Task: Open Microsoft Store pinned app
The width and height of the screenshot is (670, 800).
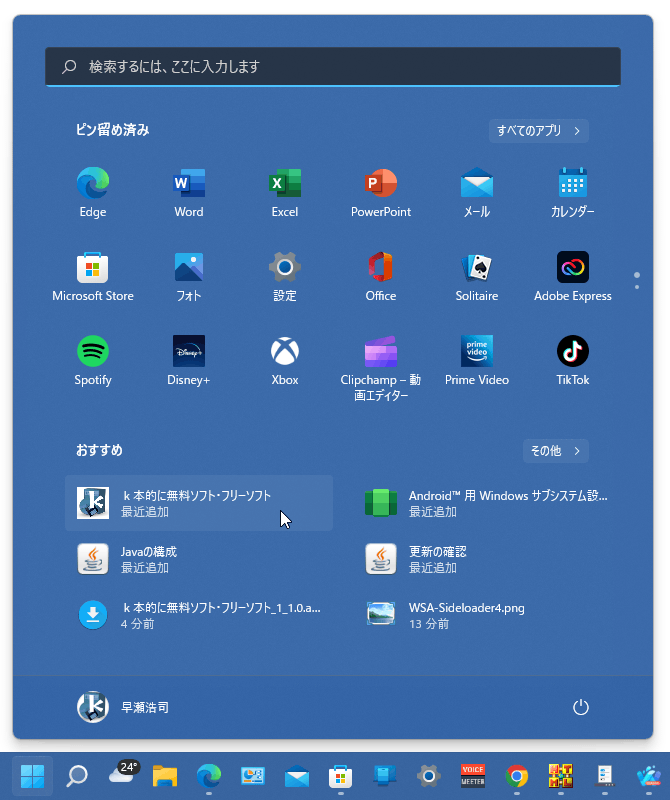Action: 93,277
